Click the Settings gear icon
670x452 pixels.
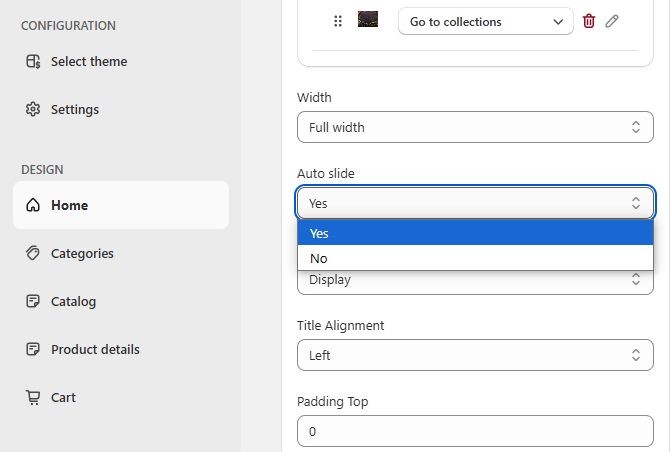pyautogui.click(x=33, y=109)
